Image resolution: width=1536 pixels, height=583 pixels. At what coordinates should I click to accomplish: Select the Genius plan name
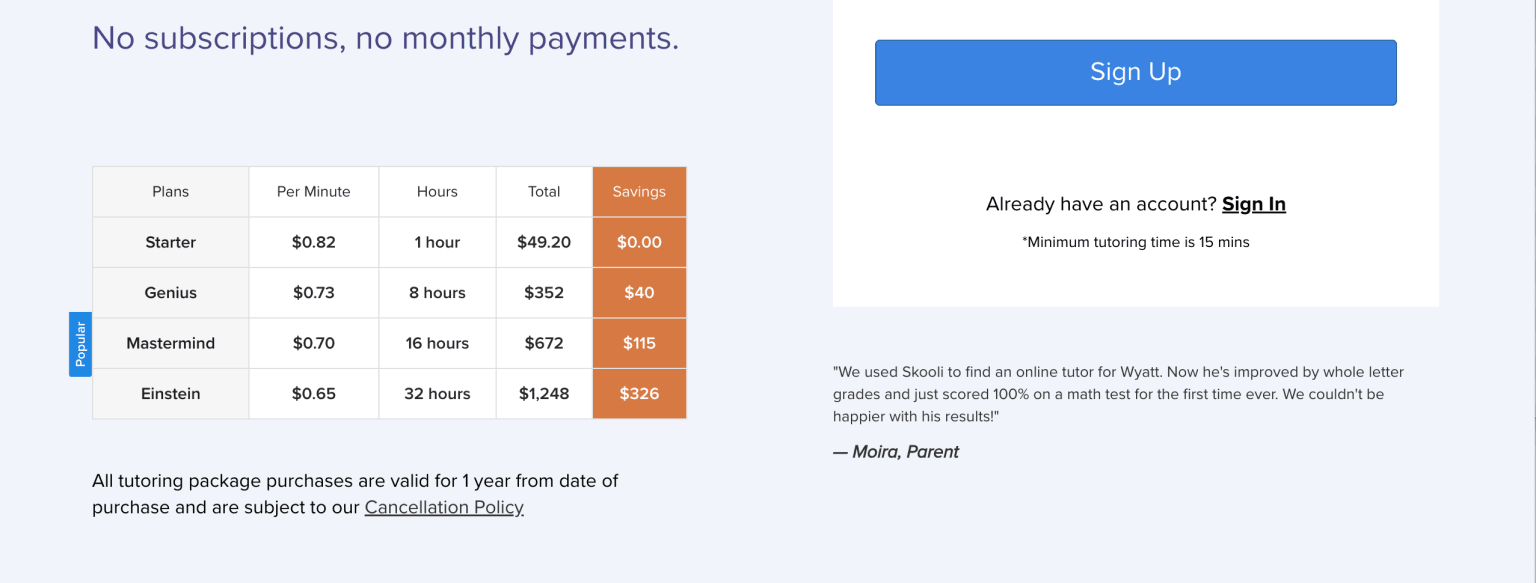(x=170, y=293)
